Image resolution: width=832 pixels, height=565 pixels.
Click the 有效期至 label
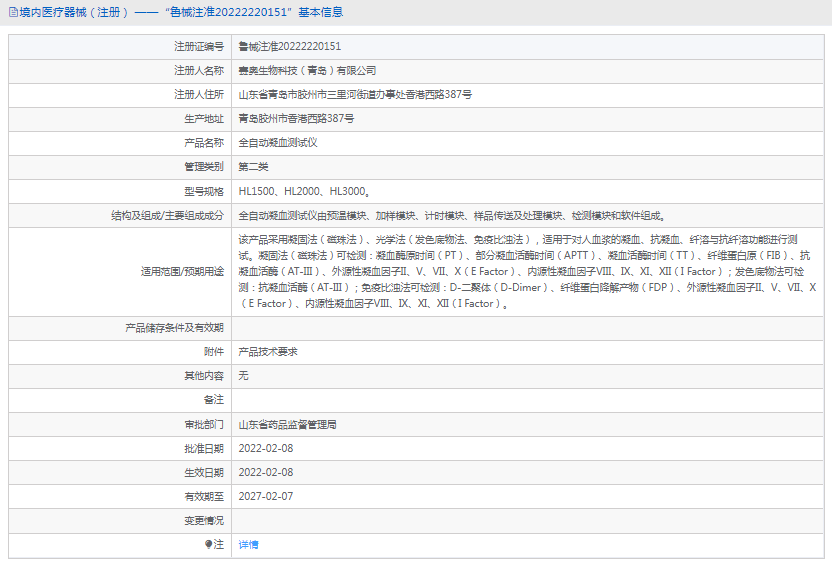coord(204,497)
